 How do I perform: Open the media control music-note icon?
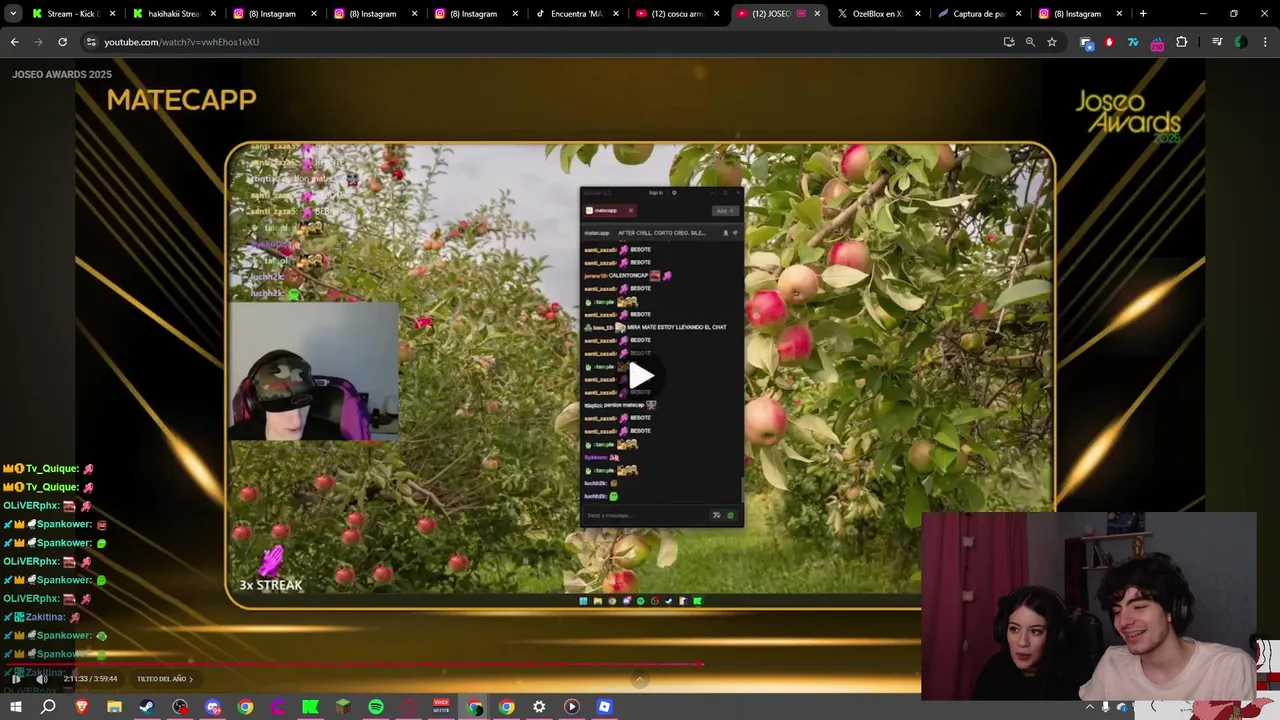(x=1217, y=42)
